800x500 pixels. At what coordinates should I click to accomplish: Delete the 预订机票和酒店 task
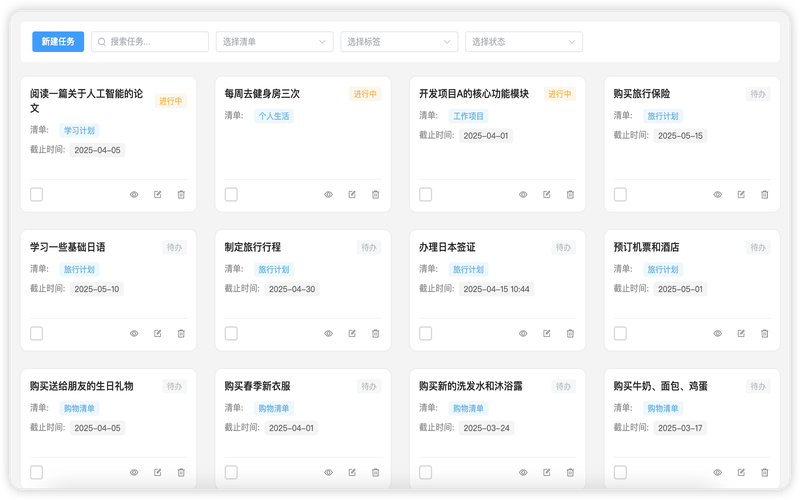pos(765,334)
